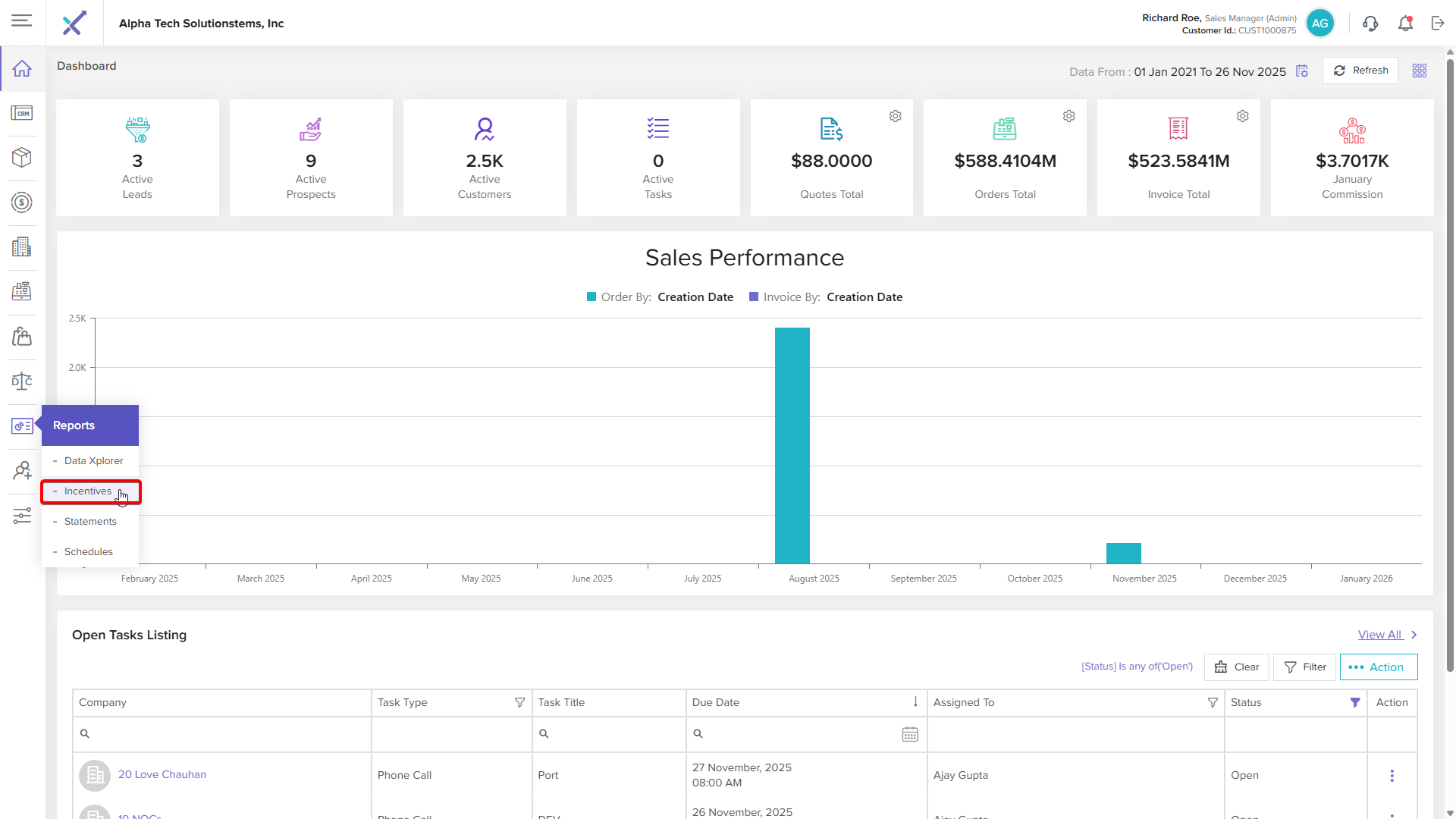Open the notifications bell
The height and width of the screenshot is (819, 1456).
[1405, 24]
